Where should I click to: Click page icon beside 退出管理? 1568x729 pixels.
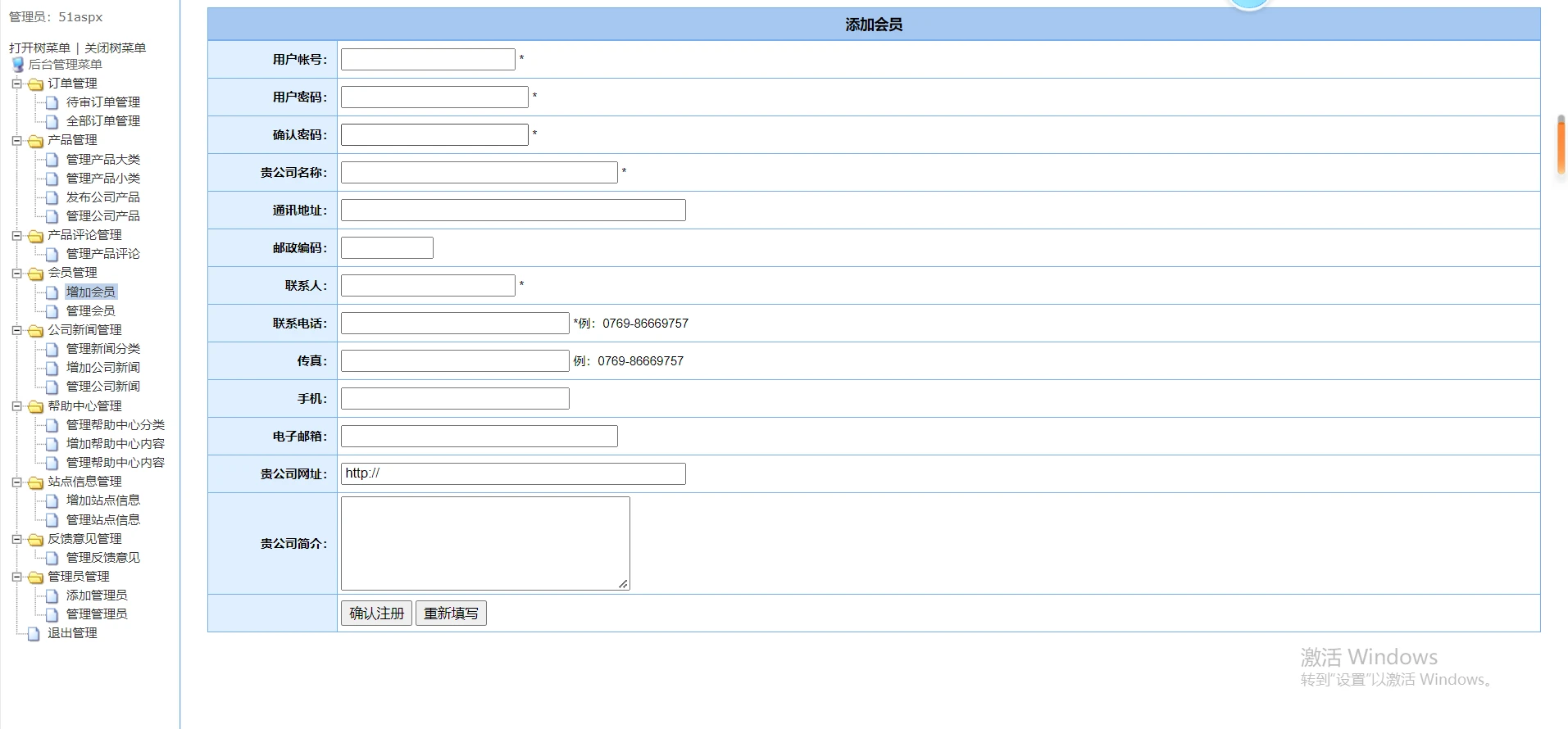[34, 634]
